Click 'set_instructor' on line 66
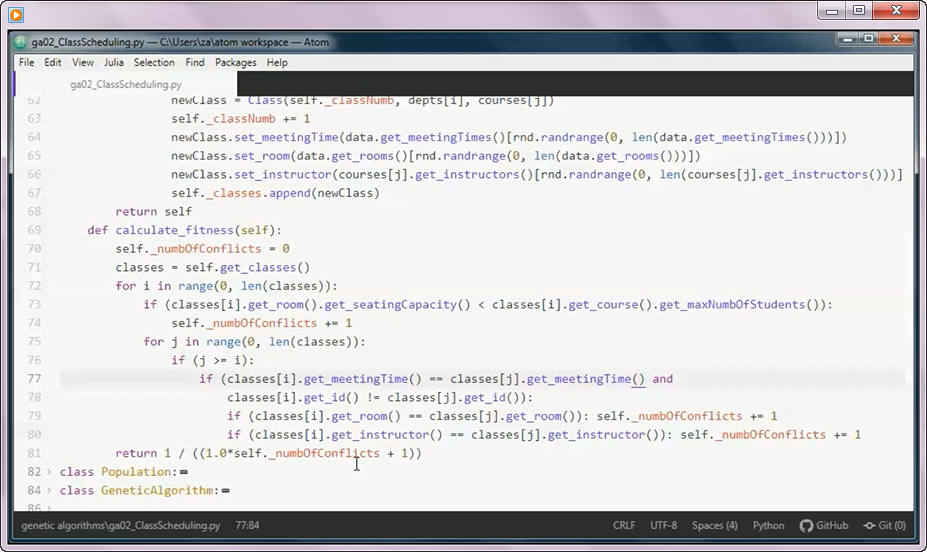Viewport: 927px width, 552px height. point(283,174)
